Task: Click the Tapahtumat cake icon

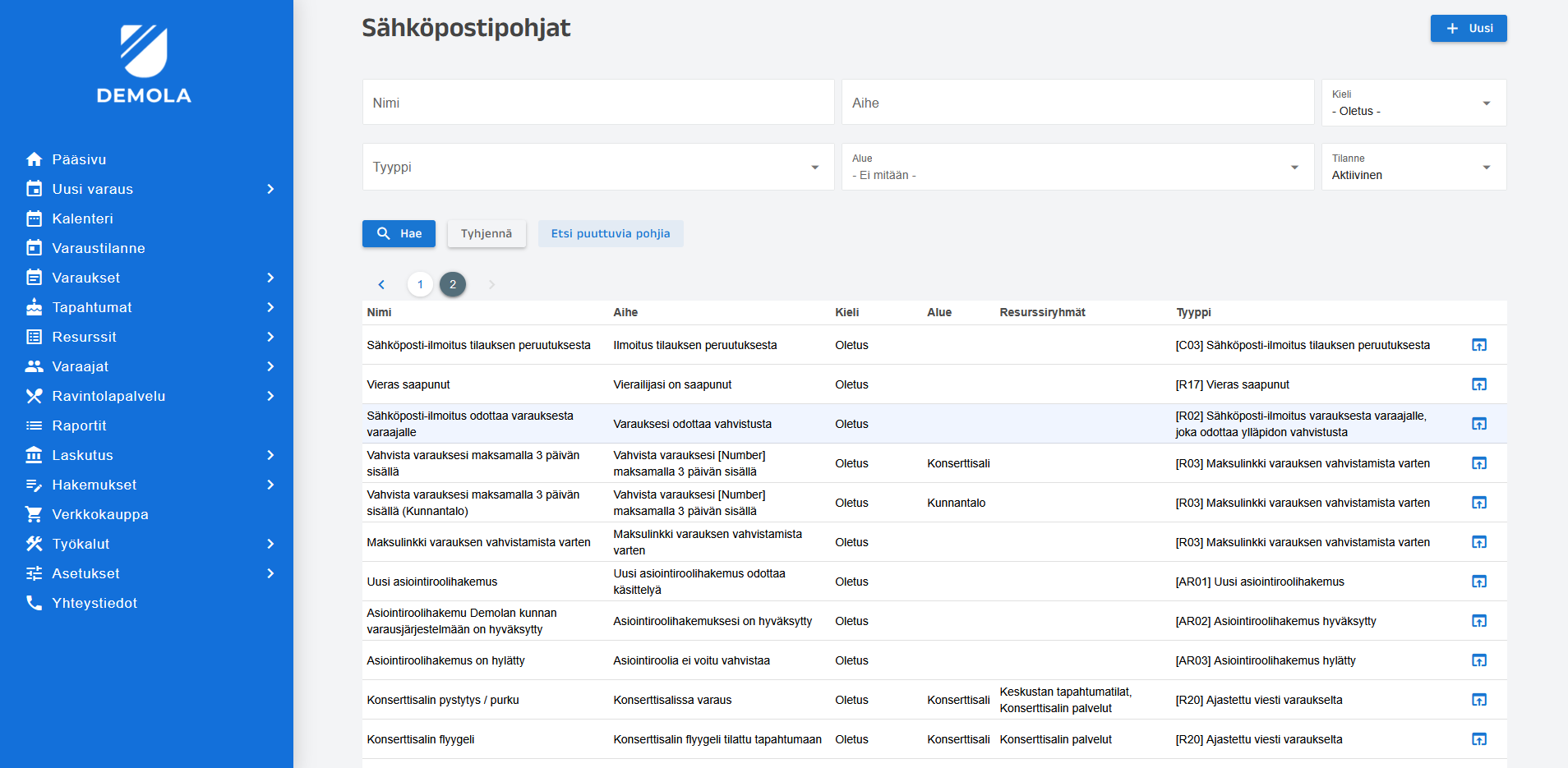Action: click(x=34, y=307)
